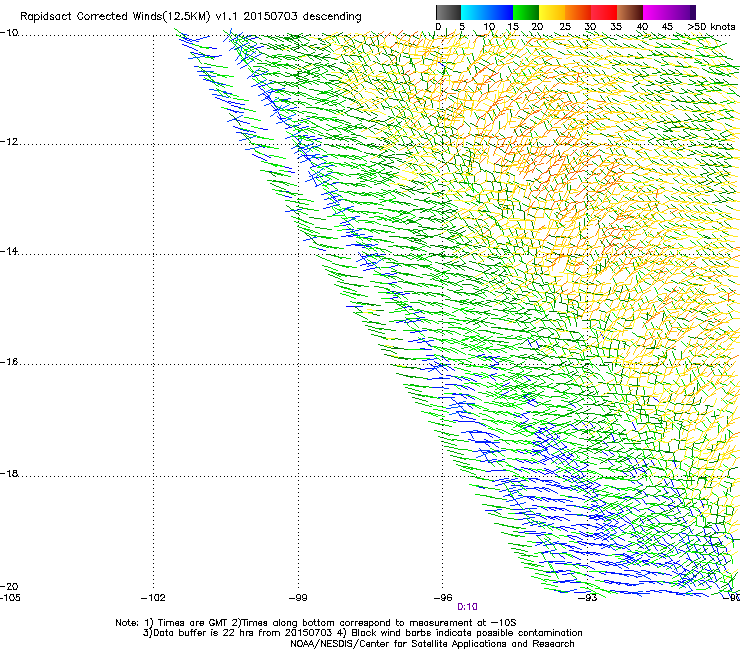Click the '-16' latitude axis label
Viewport: 740px width, 650px height.
9,362
